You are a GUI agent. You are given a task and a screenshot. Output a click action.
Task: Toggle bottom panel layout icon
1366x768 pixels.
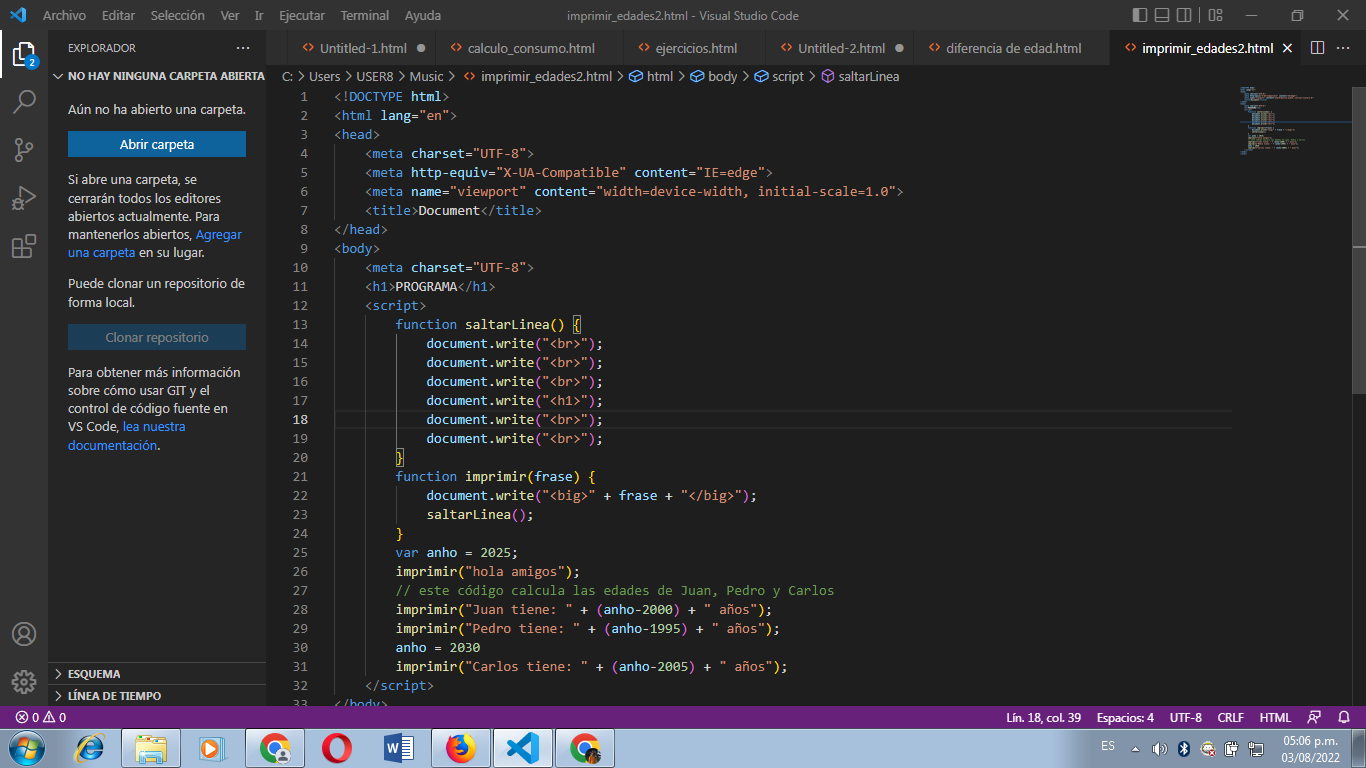[1163, 15]
